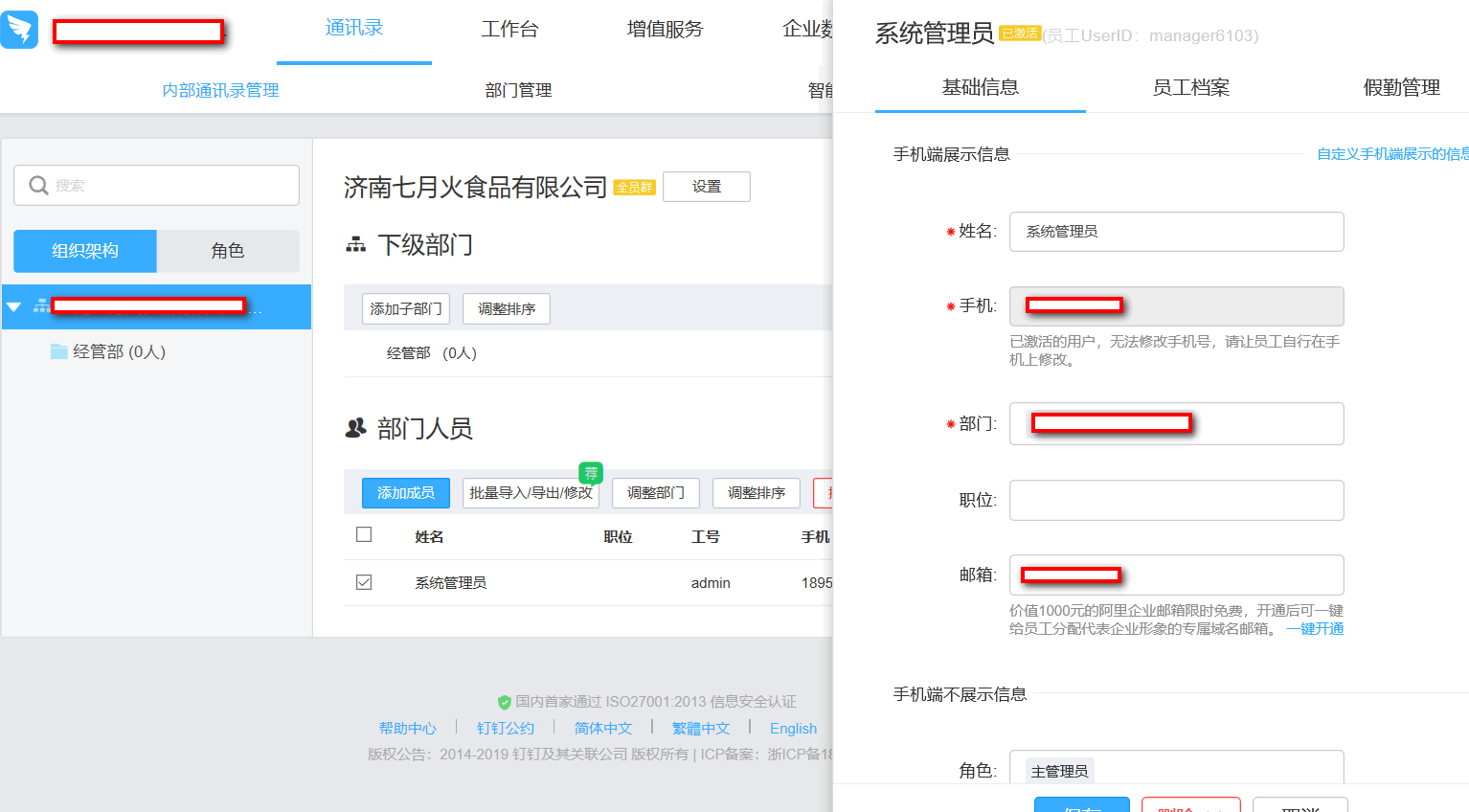The height and width of the screenshot is (812, 1469).
Task: Switch to 角色 view in sidebar
Action: pyautogui.click(x=228, y=251)
